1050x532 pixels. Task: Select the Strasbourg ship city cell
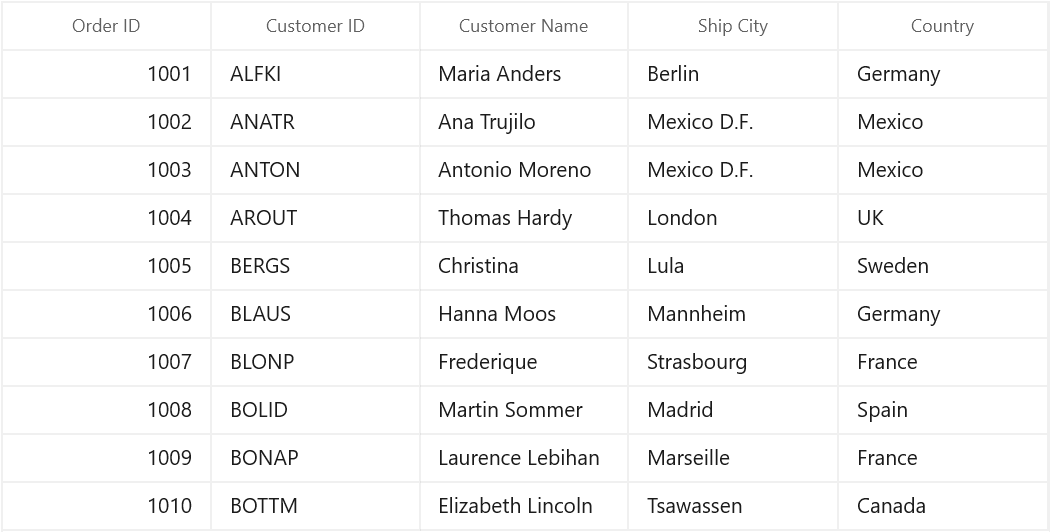pyautogui.click(x=733, y=362)
